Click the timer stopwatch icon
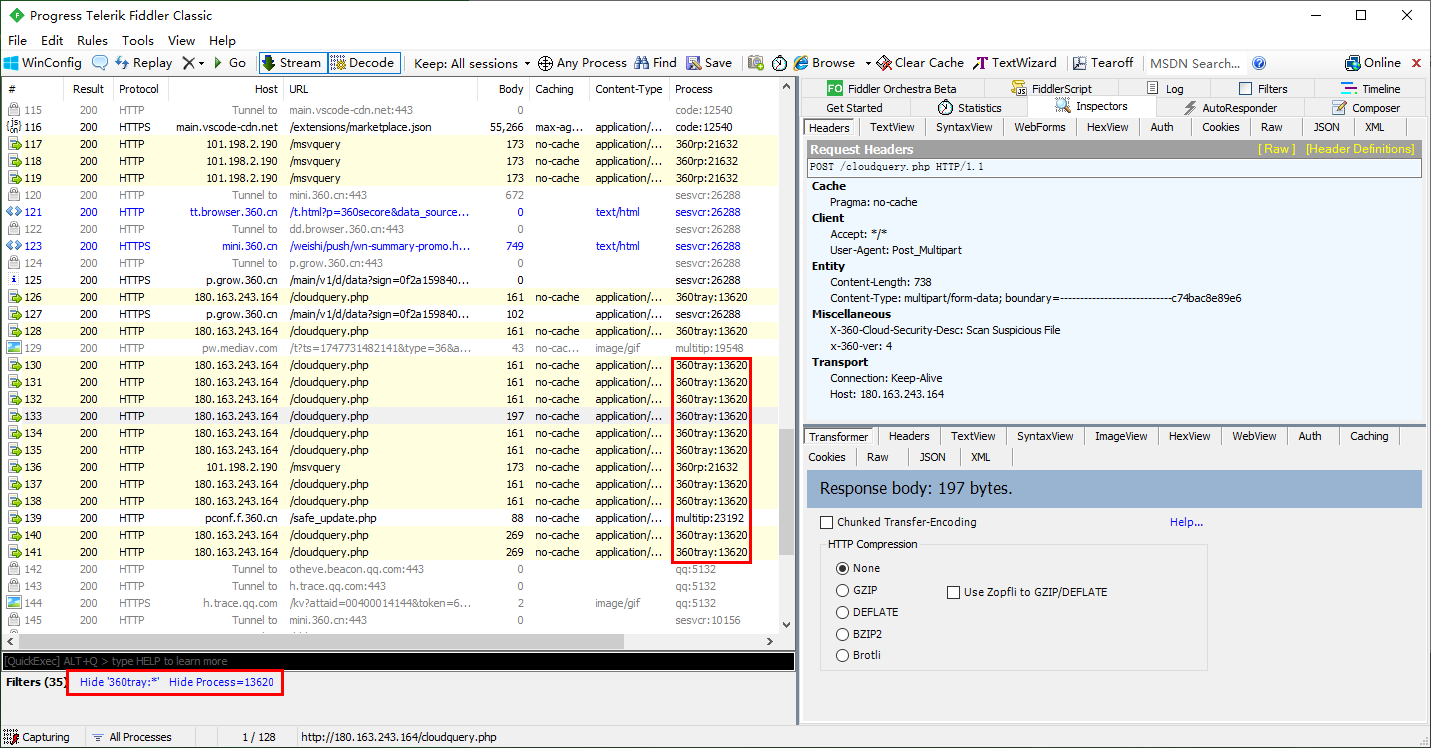This screenshot has width=1431, height=748. [779, 63]
